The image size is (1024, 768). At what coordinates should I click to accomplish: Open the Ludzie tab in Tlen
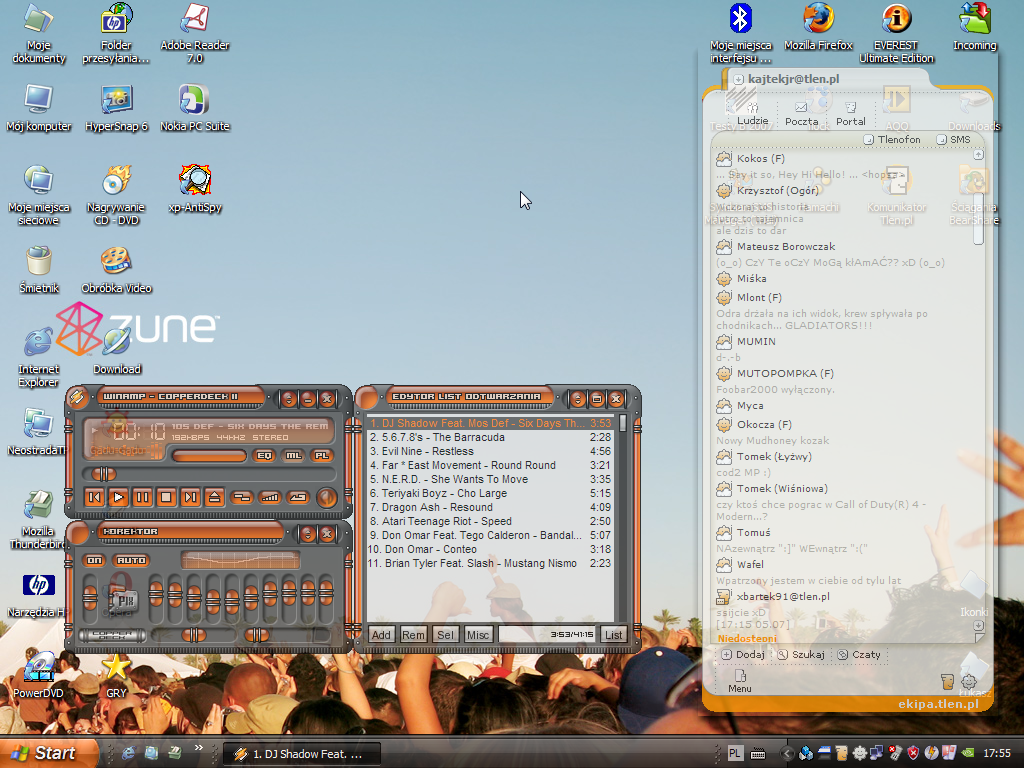coord(752,113)
